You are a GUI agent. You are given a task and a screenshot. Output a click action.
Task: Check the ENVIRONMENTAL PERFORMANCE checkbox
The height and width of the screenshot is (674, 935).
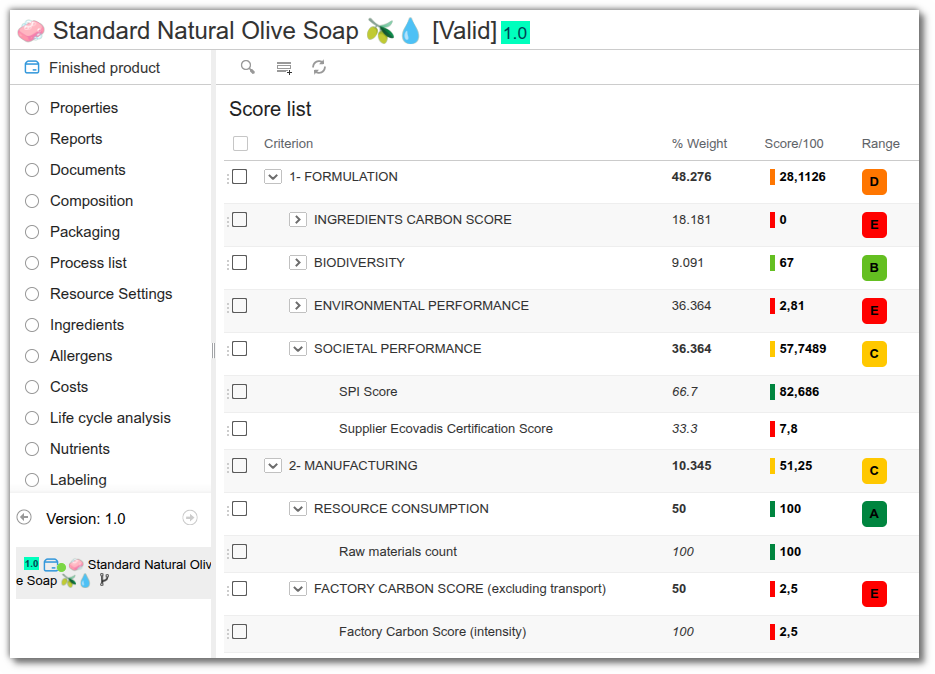(240, 305)
